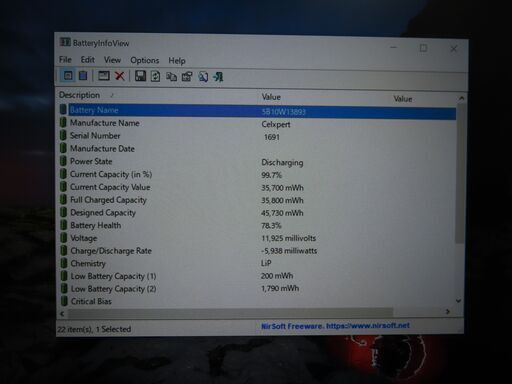Viewport: 512px width, 384px height.
Task: Click the green Exit toolbar icon
Action: click(x=218, y=77)
